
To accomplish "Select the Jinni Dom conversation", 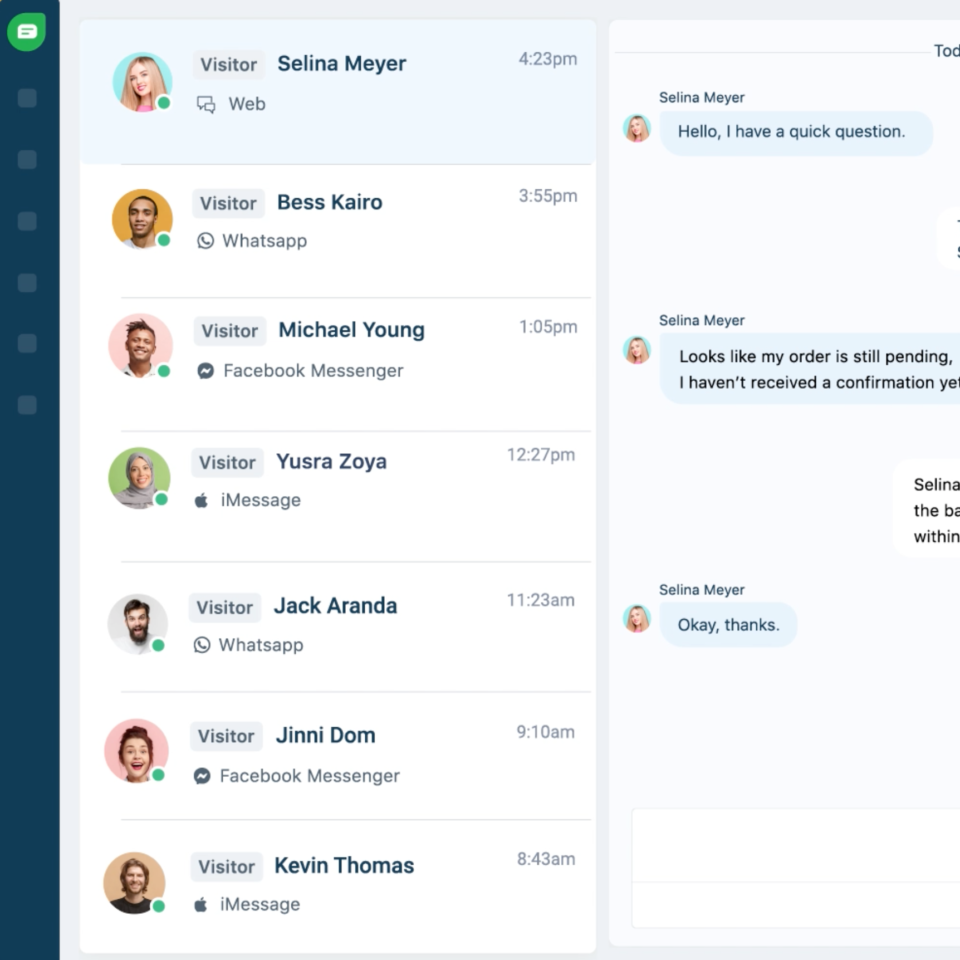I will 325,736.
